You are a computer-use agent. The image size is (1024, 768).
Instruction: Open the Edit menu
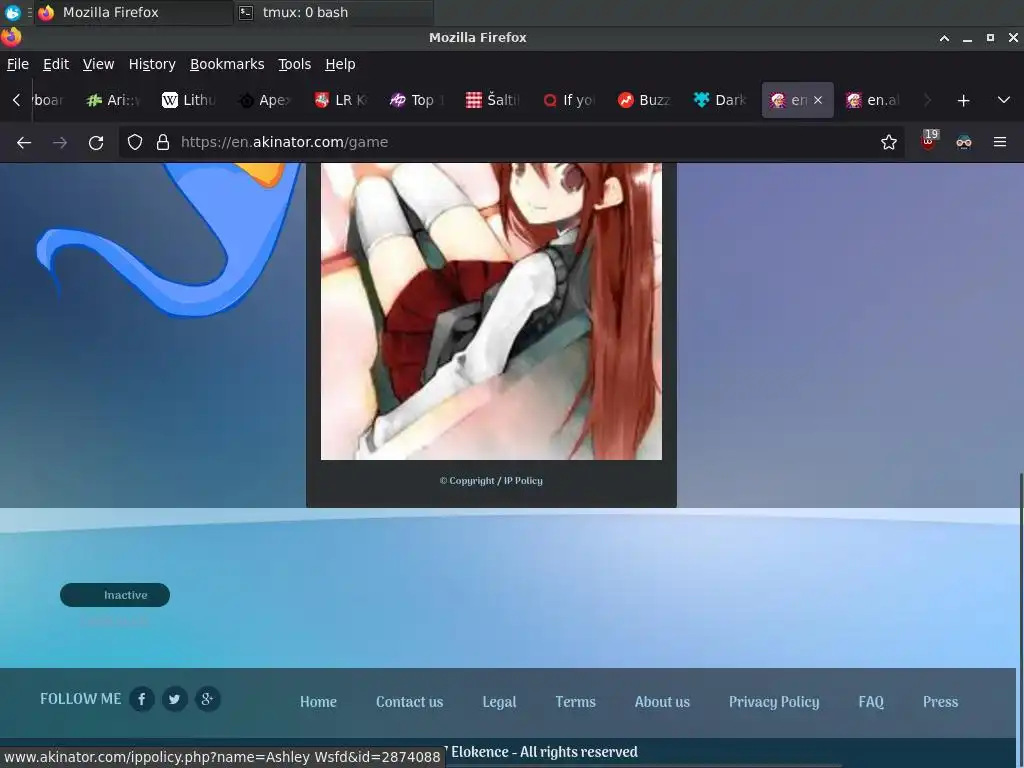click(x=56, y=64)
